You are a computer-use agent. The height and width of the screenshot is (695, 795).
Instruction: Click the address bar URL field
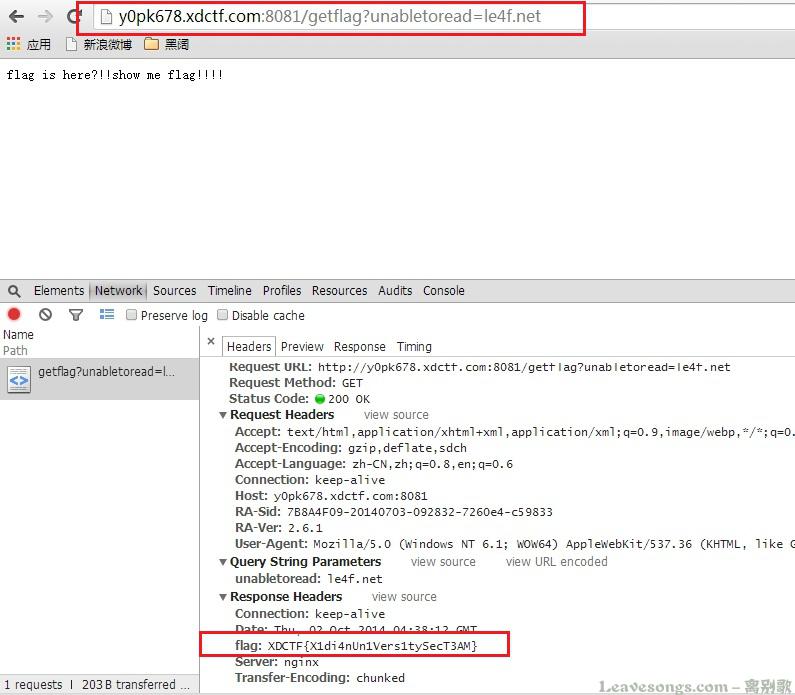pos(330,17)
